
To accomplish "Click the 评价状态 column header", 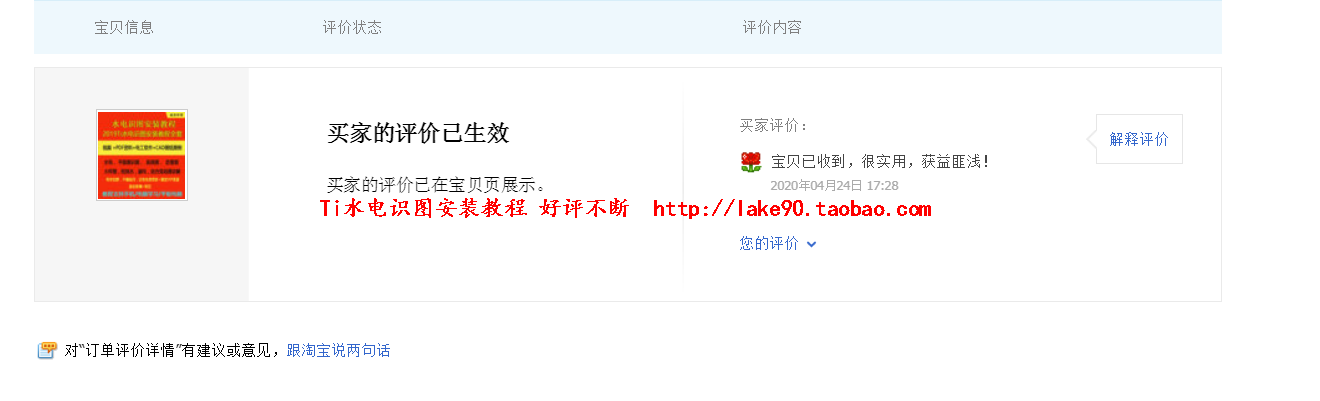I will tap(352, 27).
